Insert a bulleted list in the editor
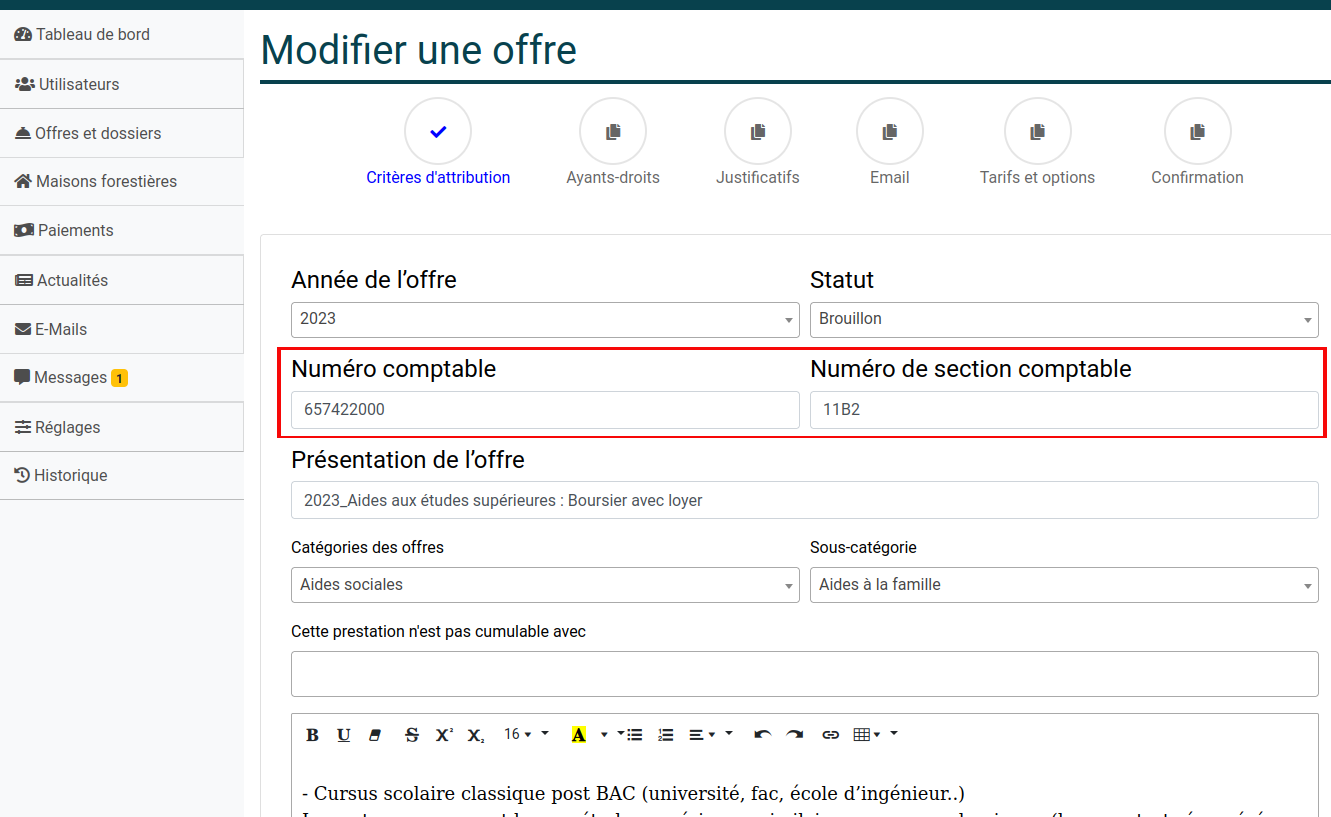This screenshot has height=817, width=1331. click(634, 734)
